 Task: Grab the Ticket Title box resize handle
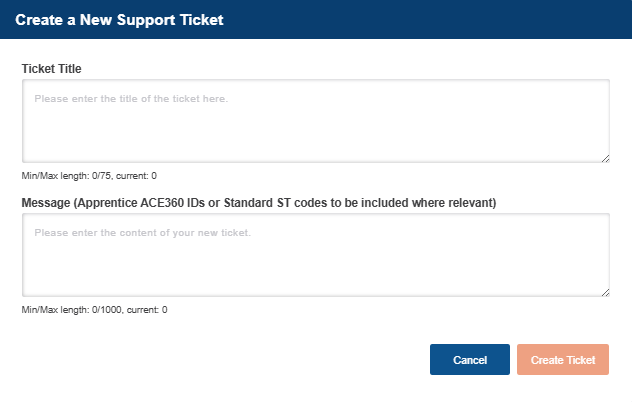[605, 158]
